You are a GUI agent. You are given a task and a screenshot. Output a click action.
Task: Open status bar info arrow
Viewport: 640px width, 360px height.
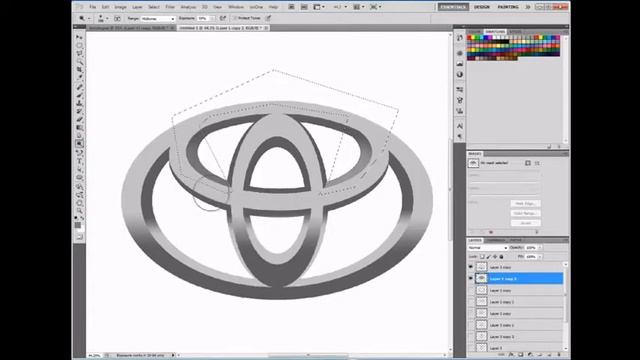(173, 356)
